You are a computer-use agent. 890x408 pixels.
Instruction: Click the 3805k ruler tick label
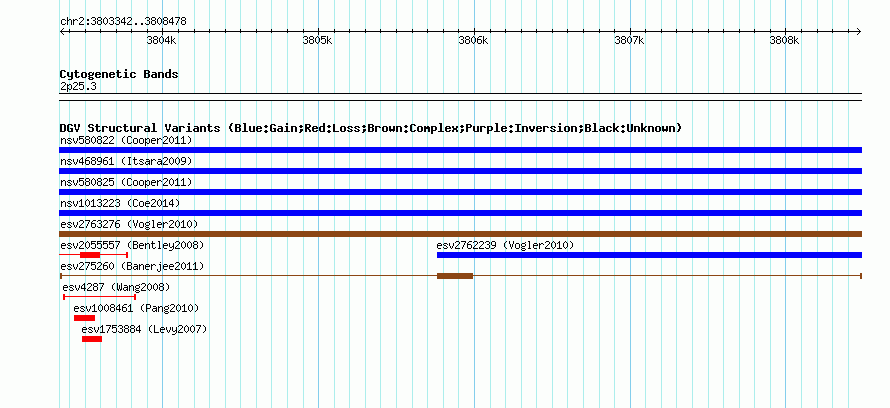[317, 41]
